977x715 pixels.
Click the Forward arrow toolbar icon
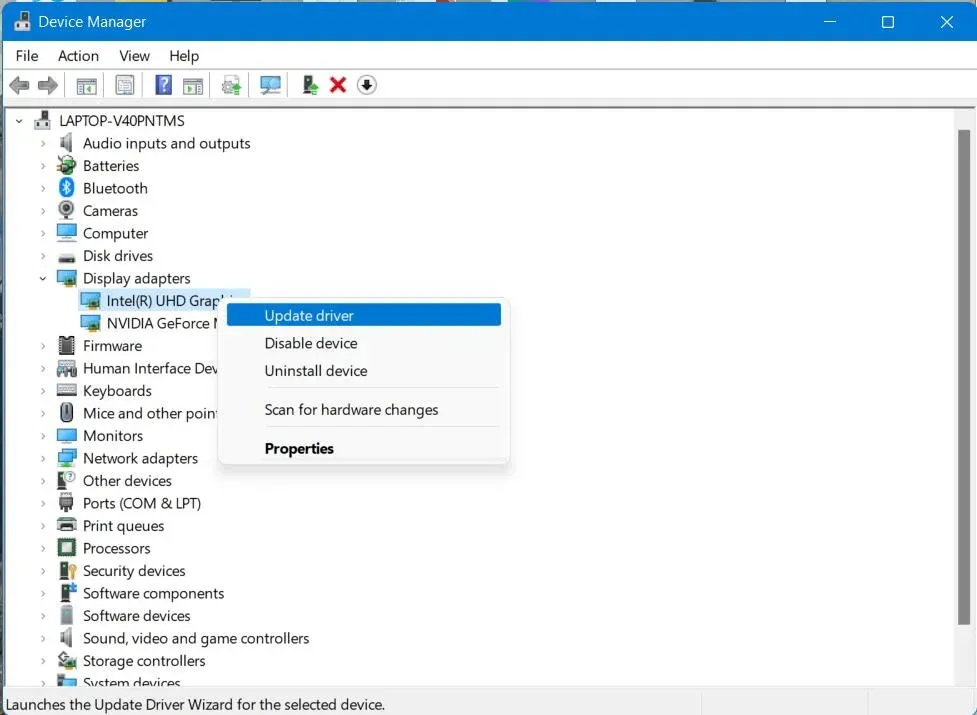tap(48, 85)
